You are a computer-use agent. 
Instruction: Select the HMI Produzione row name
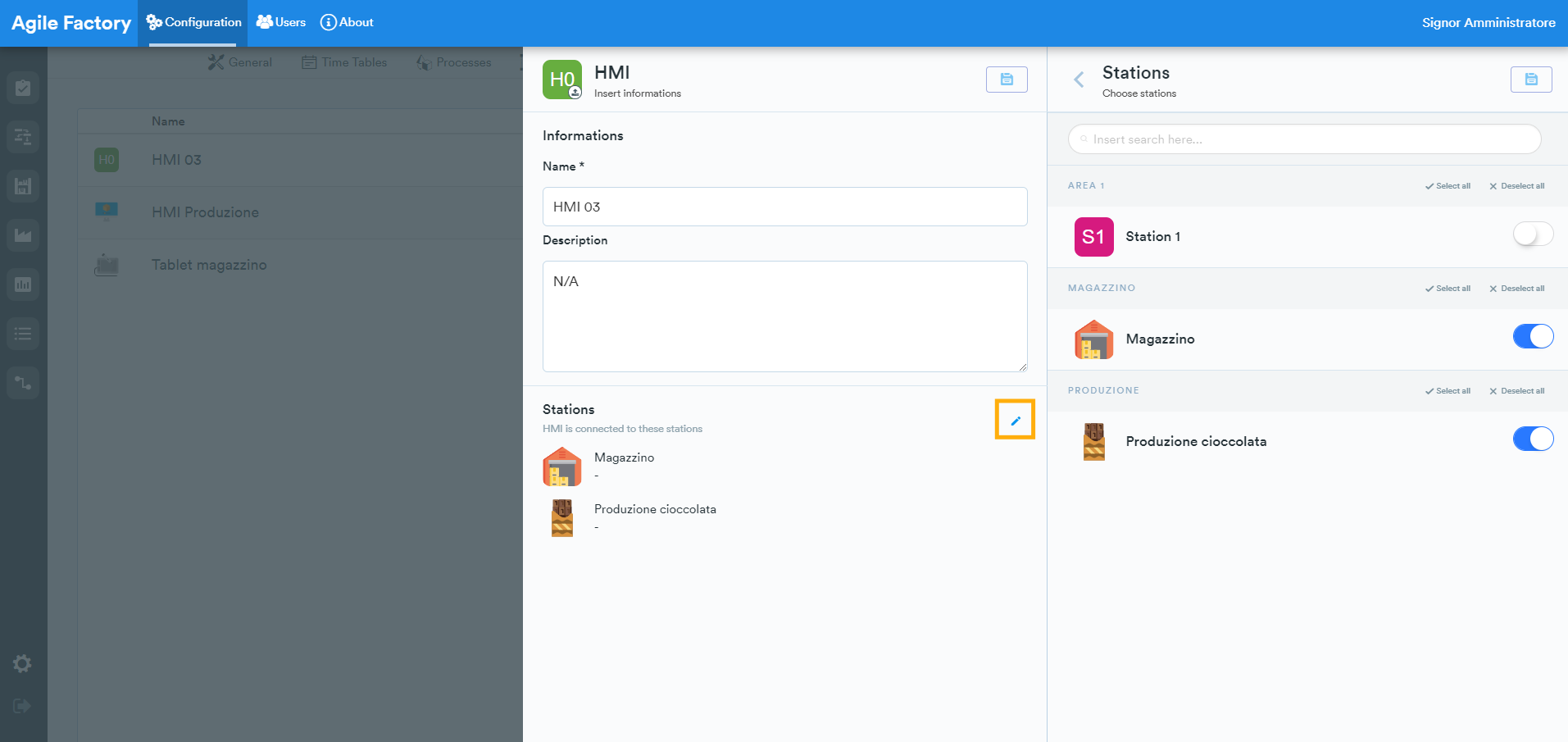coord(205,212)
